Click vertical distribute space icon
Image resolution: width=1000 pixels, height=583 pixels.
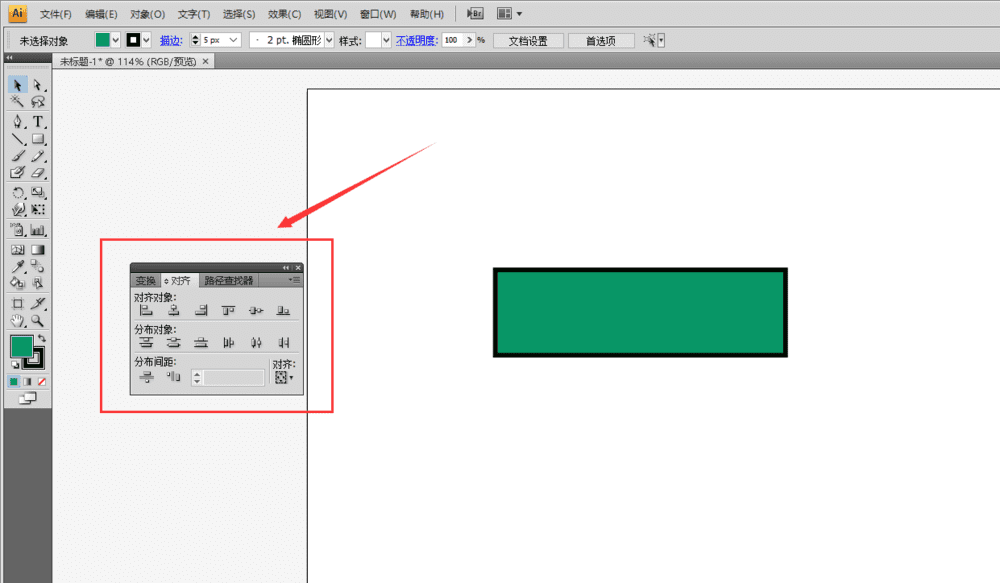pos(146,377)
